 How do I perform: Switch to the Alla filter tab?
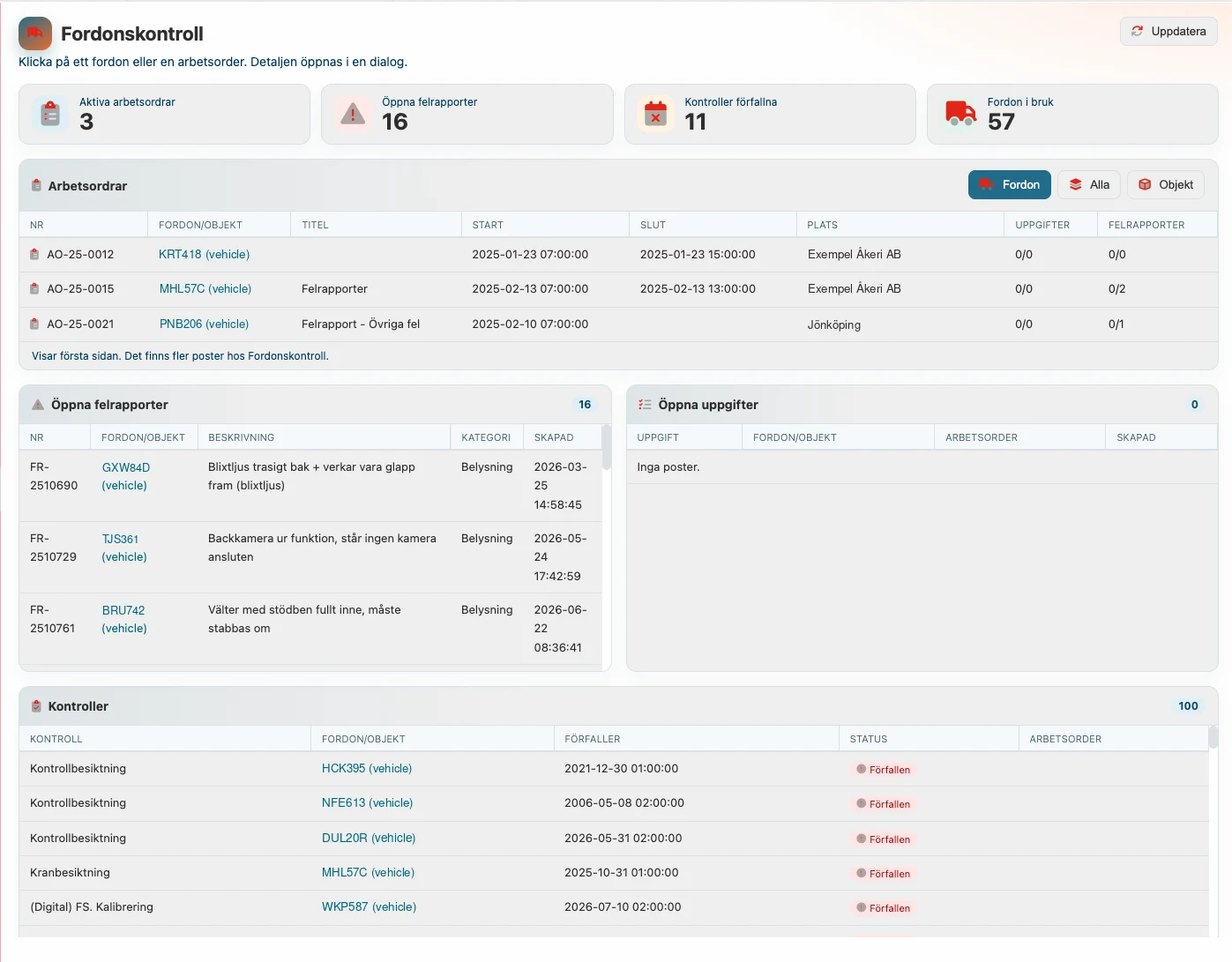[x=1089, y=185]
